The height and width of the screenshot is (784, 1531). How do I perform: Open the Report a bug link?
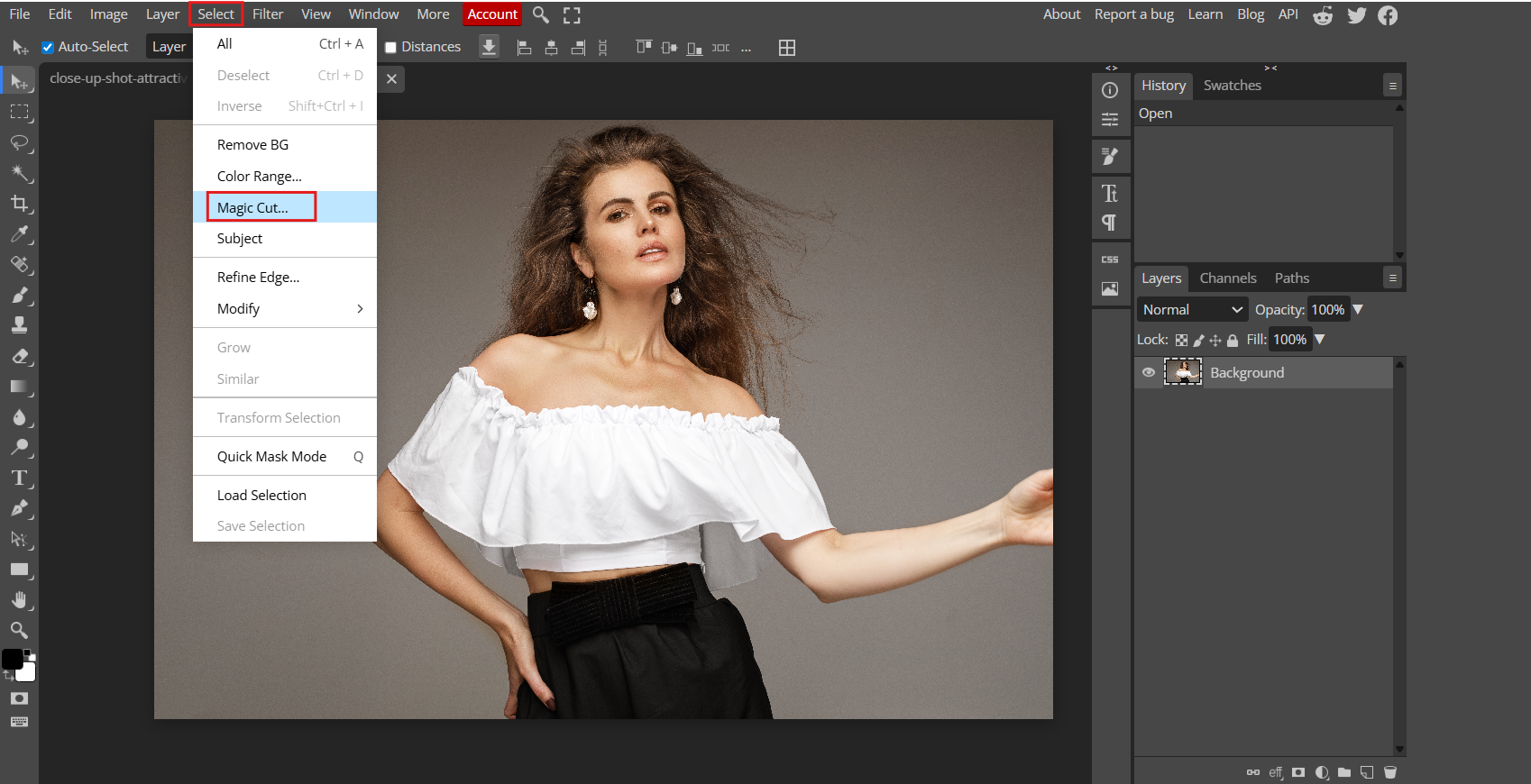(x=1133, y=14)
